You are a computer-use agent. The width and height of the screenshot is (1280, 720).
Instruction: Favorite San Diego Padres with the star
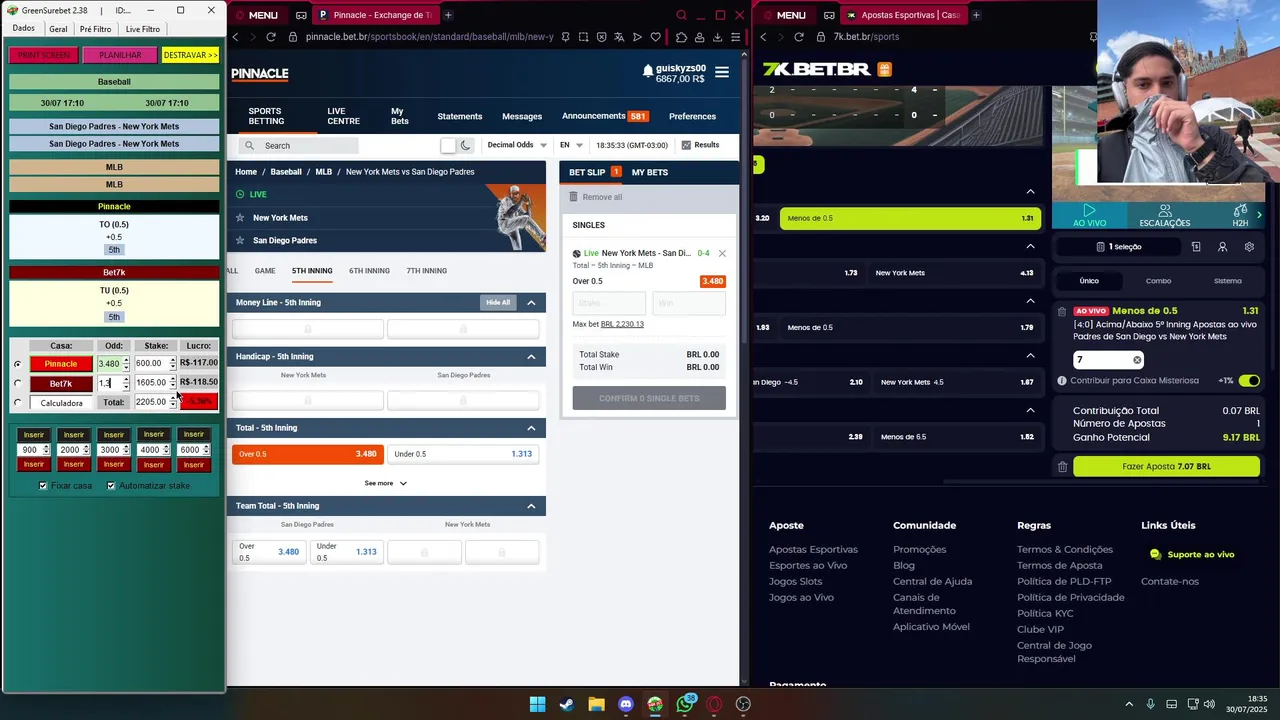240,240
